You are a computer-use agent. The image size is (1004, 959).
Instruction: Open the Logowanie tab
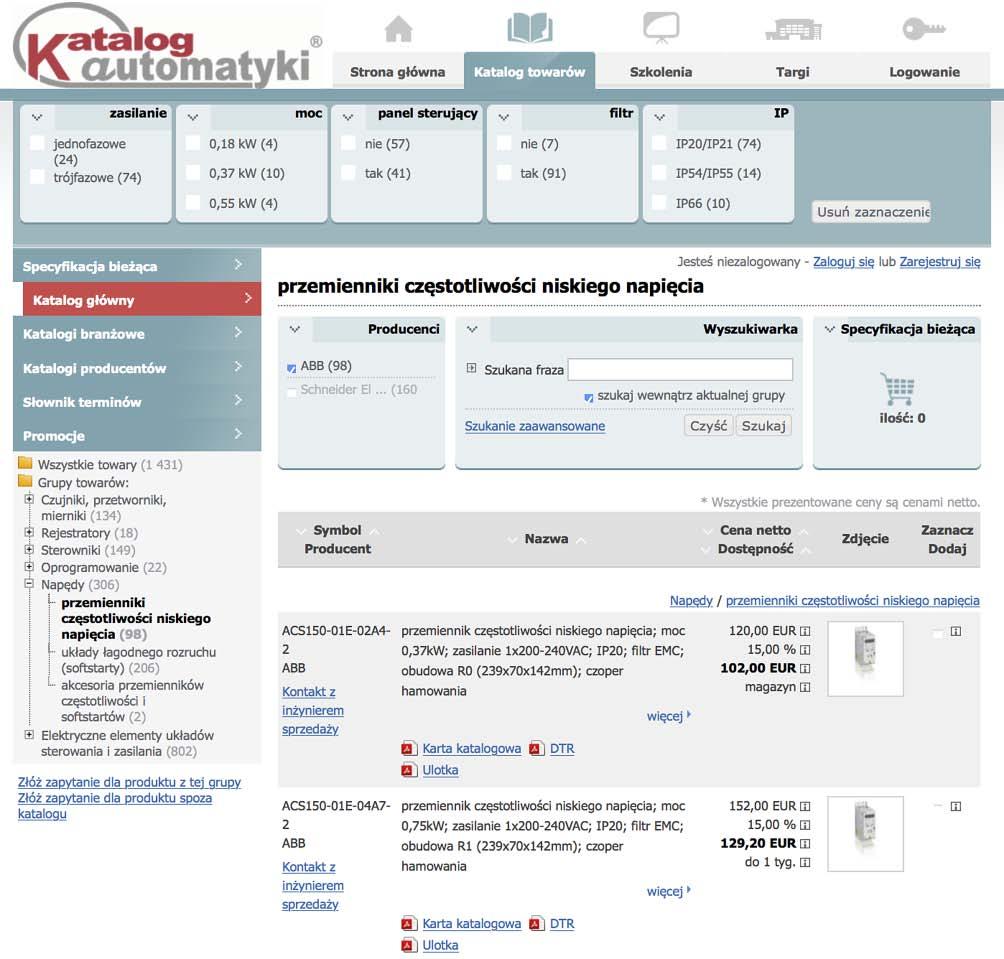[924, 72]
